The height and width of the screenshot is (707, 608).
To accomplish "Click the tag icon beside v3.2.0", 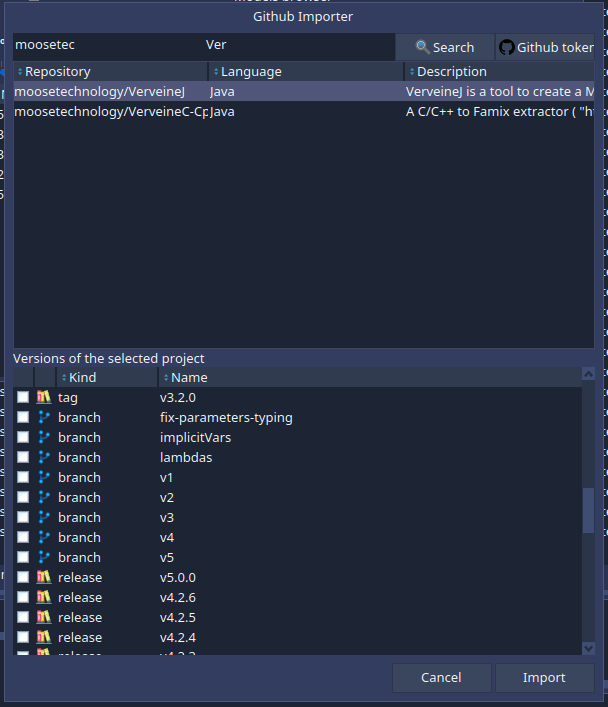I will point(44,397).
